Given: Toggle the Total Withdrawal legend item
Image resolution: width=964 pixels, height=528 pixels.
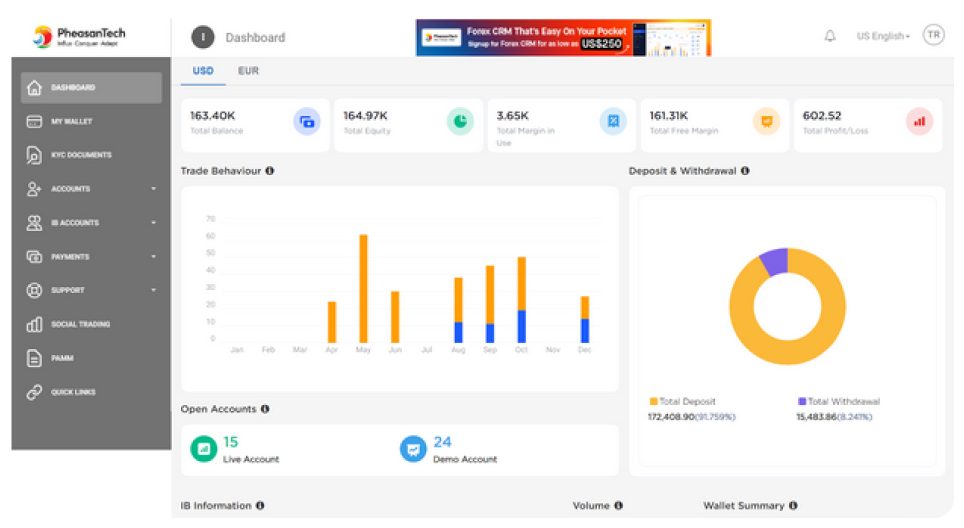Looking at the screenshot, I should 838,401.
